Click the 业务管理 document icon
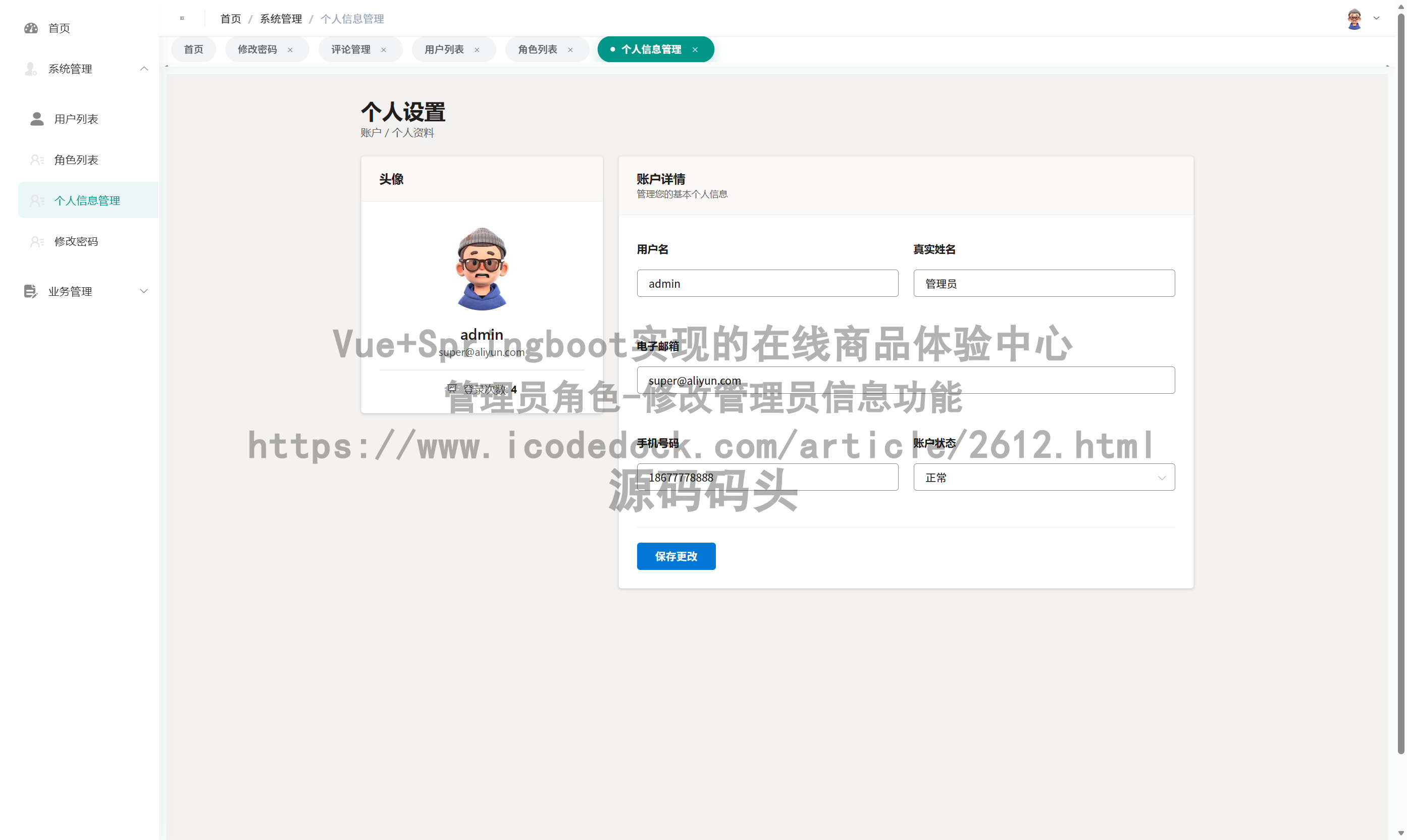 [31, 291]
